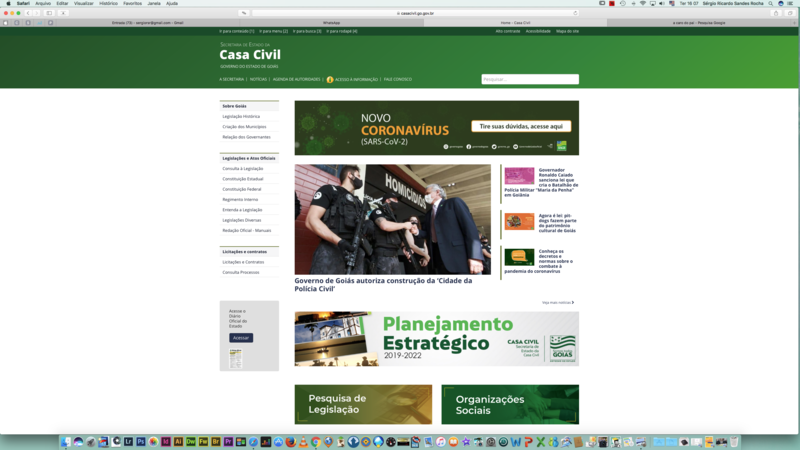
Task: Open Legislação Histórica sidebar link
Action: pyautogui.click(x=241, y=116)
